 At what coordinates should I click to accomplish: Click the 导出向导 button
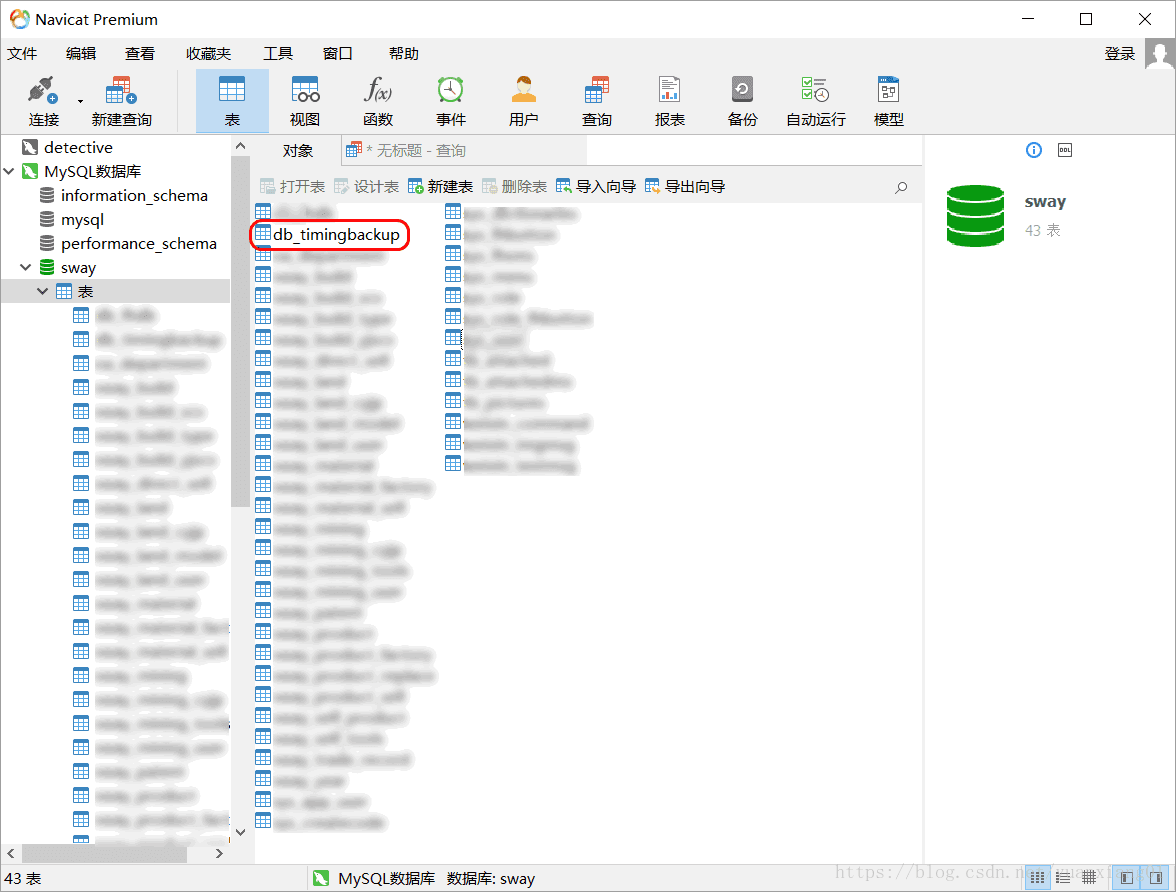tap(685, 187)
